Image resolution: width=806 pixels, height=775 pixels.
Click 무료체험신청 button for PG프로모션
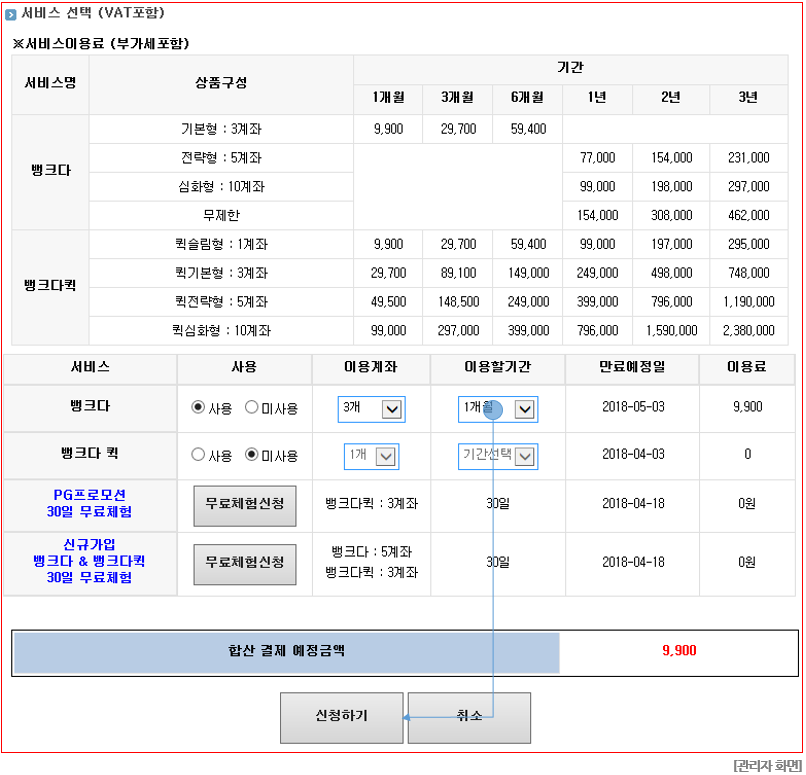[x=245, y=506]
